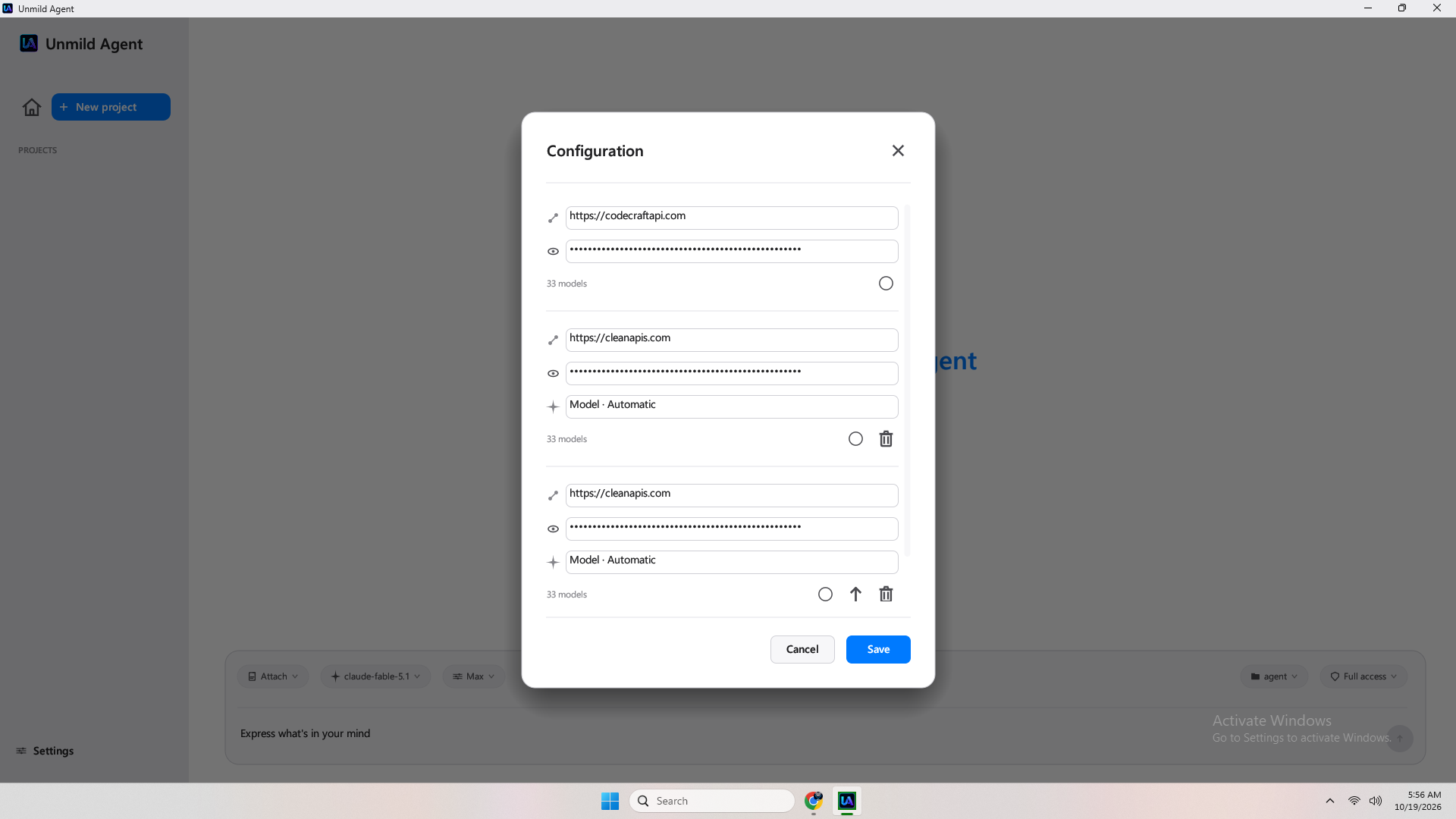Save the configuration
Viewport: 1456px width, 819px height.
(x=878, y=649)
